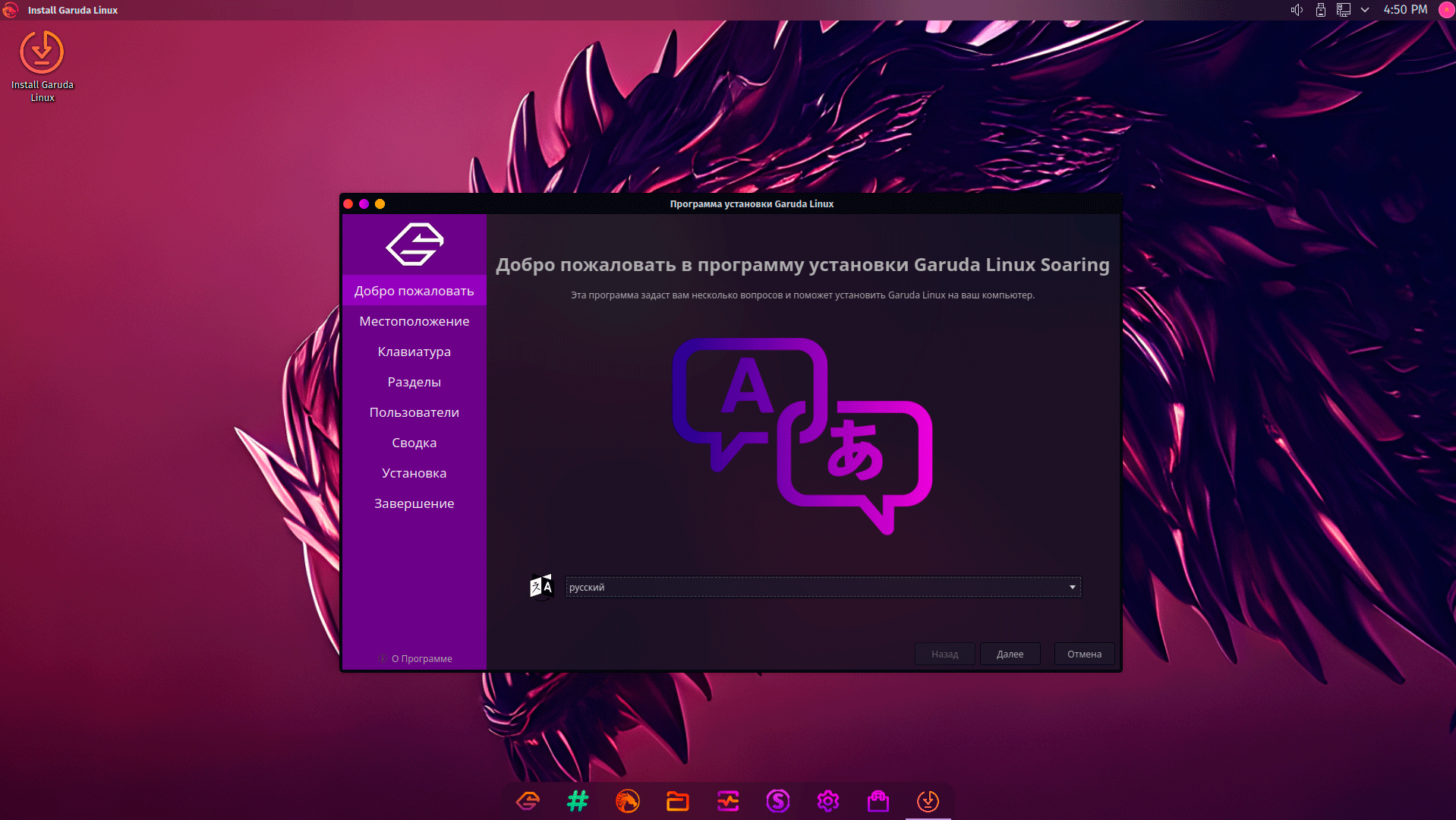Click the window title Программа установки Garuda Linux
The image size is (1456, 820).
(x=752, y=203)
